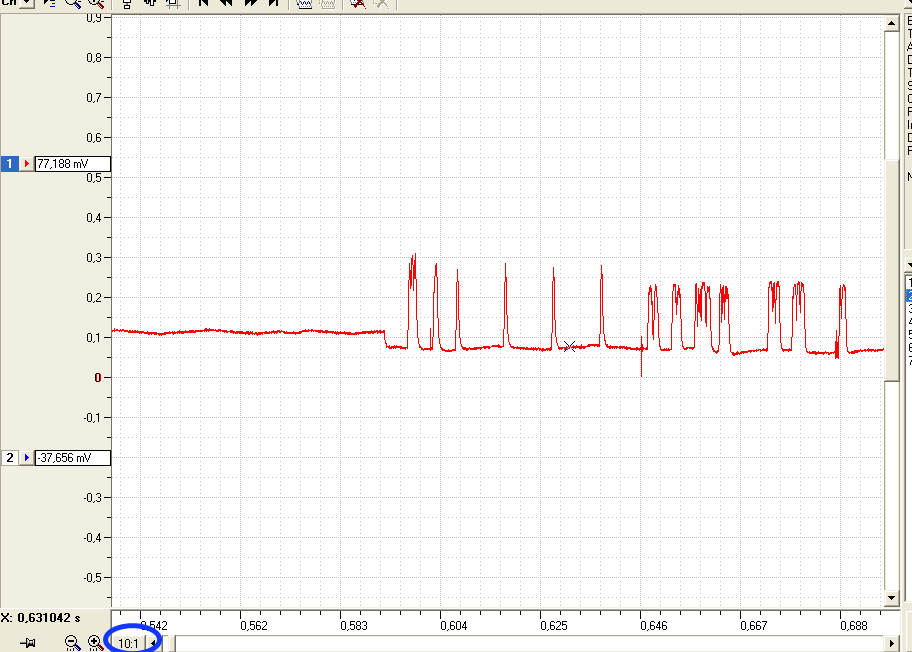Image resolution: width=912 pixels, height=652 pixels.
Task: Click the blue arrow of cursor 2
Action: click(26, 458)
